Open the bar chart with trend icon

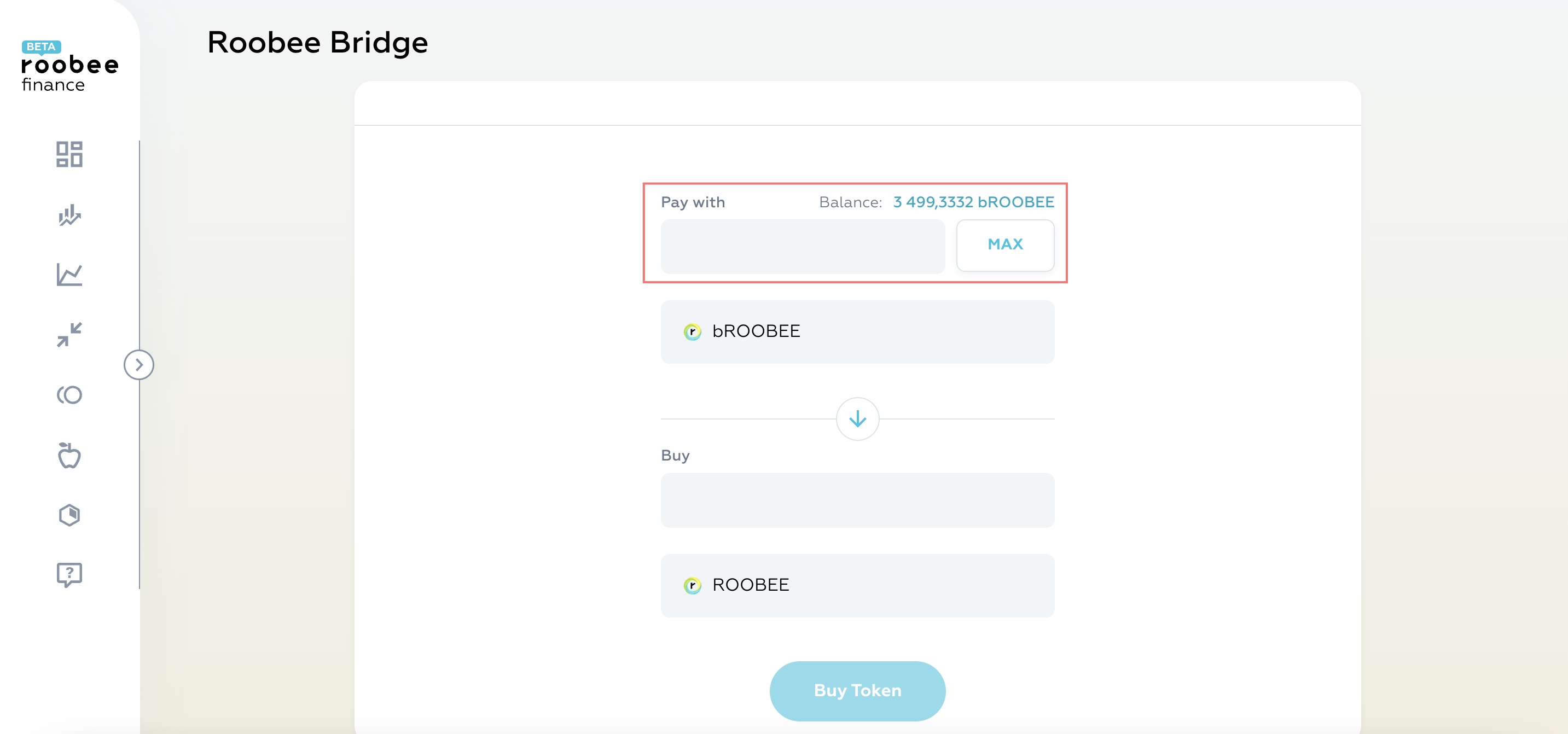coord(69,214)
